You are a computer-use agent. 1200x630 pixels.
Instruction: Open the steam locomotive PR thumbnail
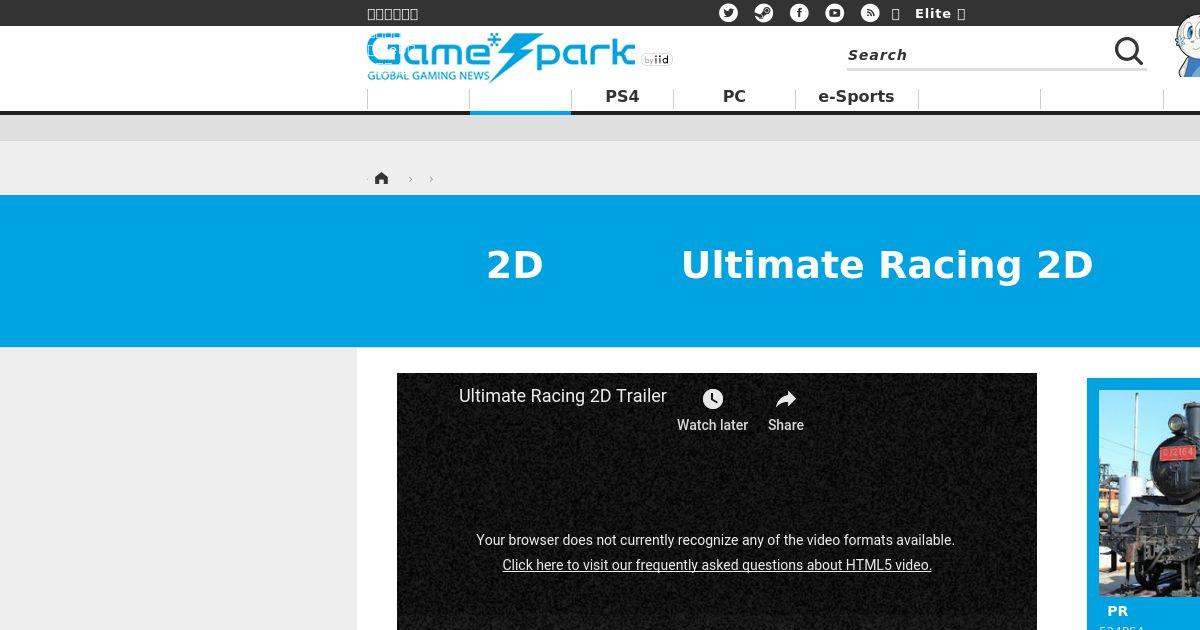[x=1149, y=492]
